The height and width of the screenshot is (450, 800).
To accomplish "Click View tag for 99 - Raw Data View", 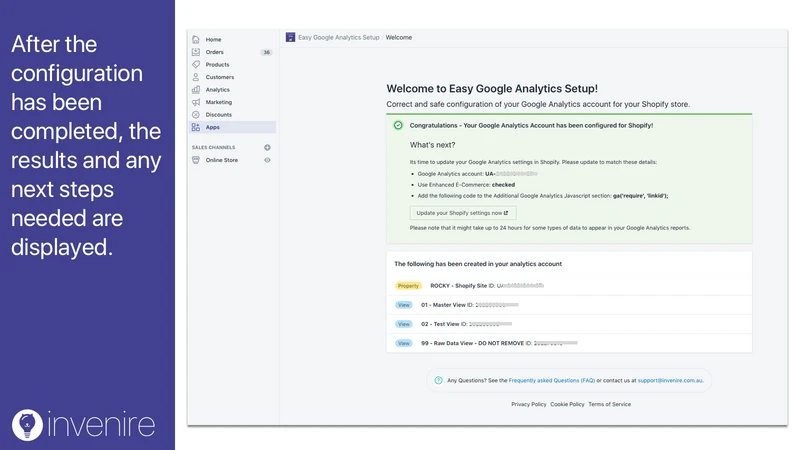I will point(404,343).
